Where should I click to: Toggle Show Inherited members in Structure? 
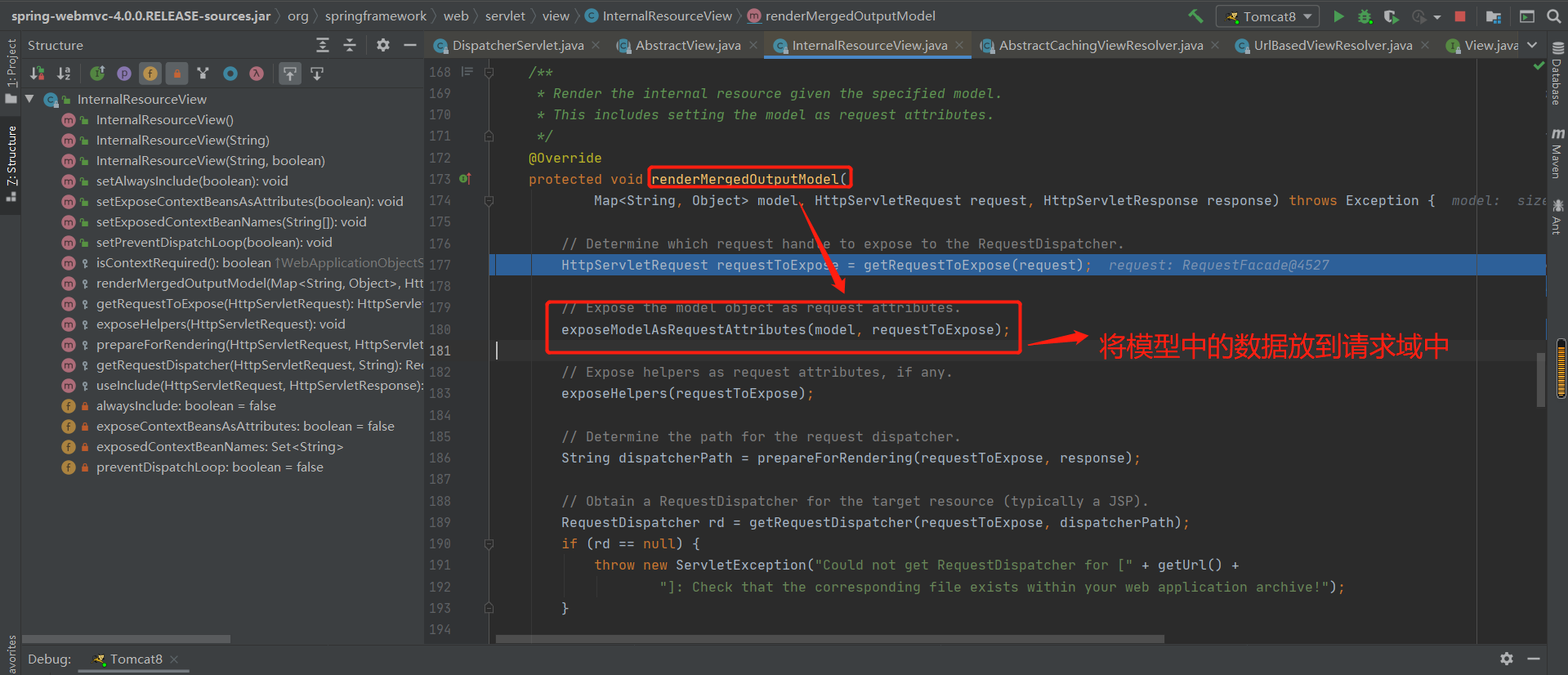pyautogui.click(x=97, y=74)
